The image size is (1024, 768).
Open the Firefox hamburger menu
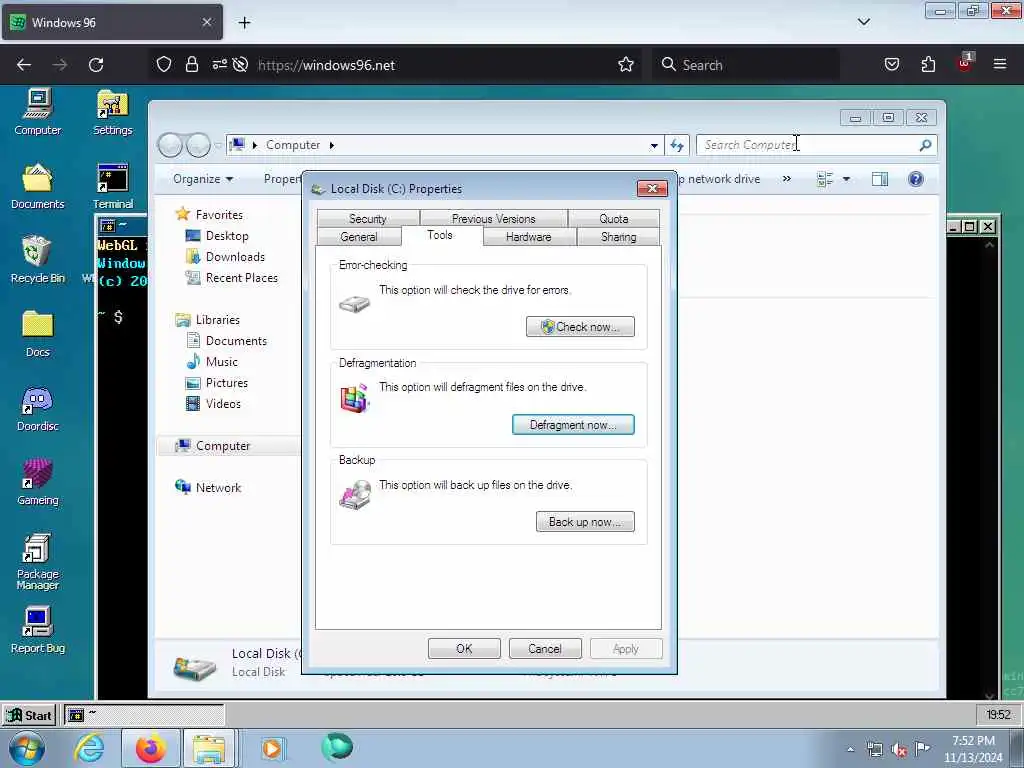click(999, 65)
